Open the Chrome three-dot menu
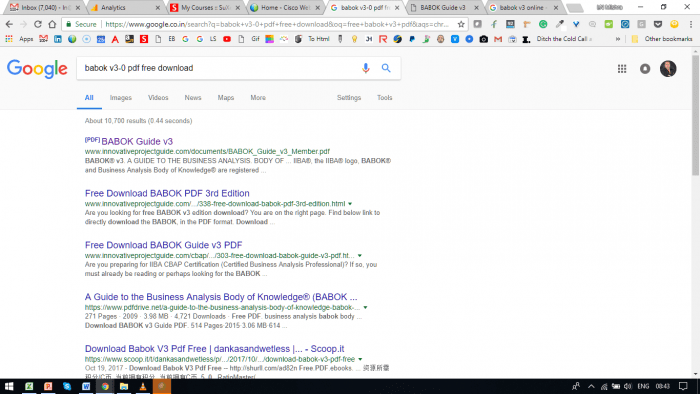The height and width of the screenshot is (394, 700). (691, 24)
